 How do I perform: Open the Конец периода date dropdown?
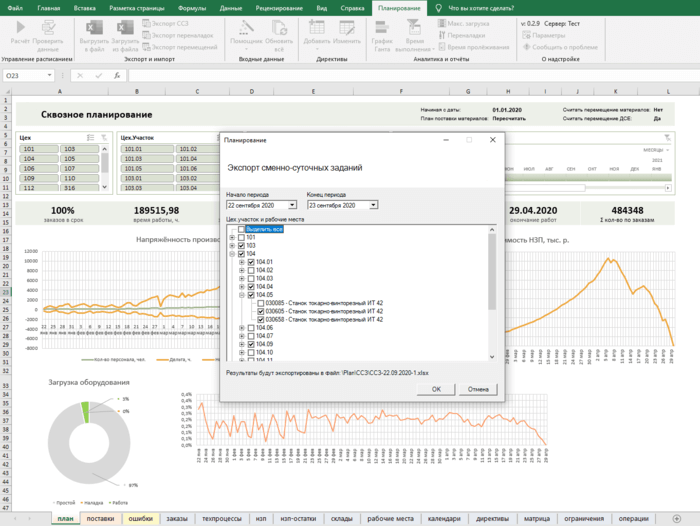pyautogui.click(x=373, y=205)
